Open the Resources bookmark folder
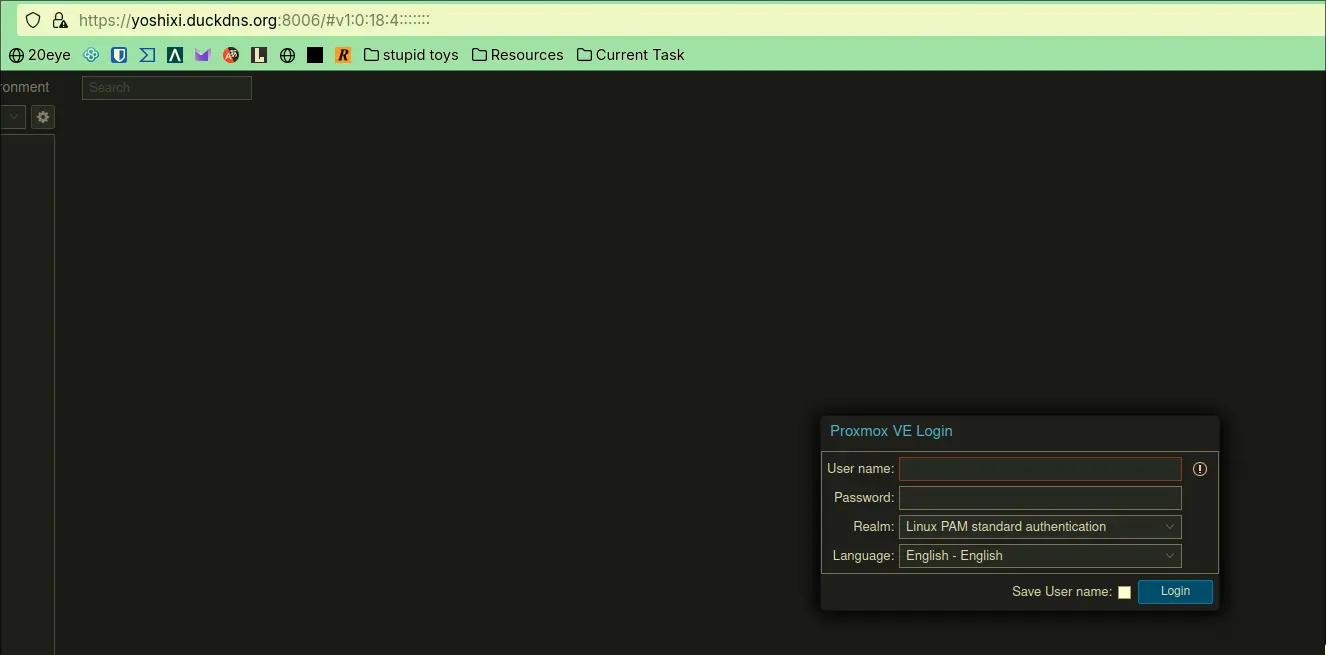The height and width of the screenshot is (655, 1326). (x=518, y=55)
